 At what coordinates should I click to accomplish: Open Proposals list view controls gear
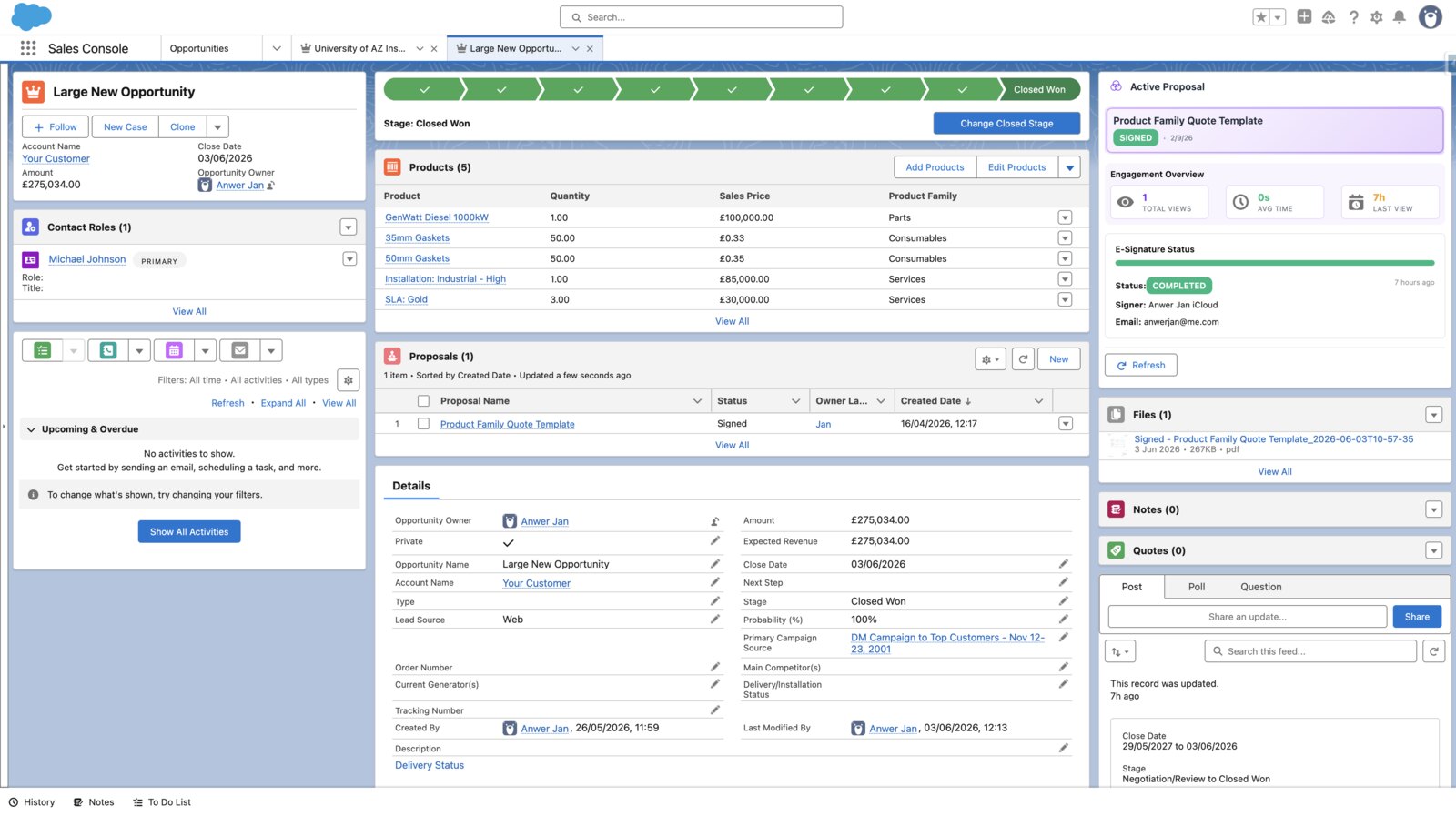coord(990,359)
